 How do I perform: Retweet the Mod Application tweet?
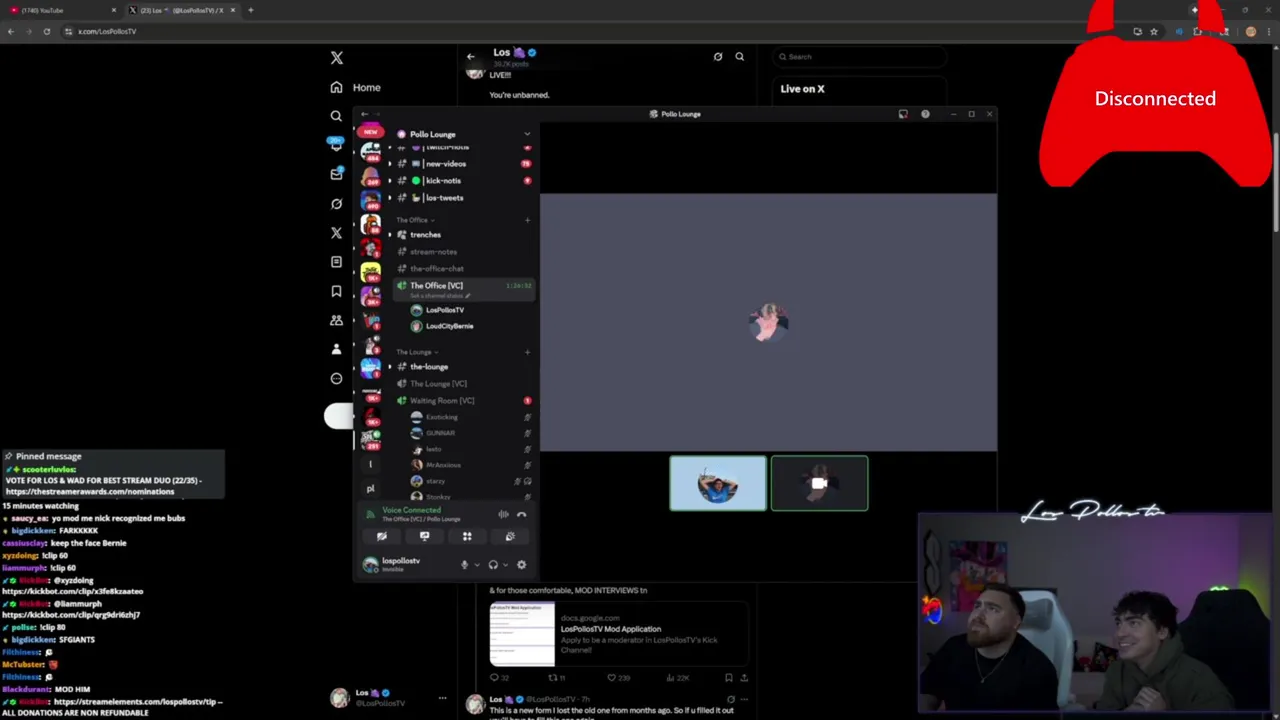[556, 678]
